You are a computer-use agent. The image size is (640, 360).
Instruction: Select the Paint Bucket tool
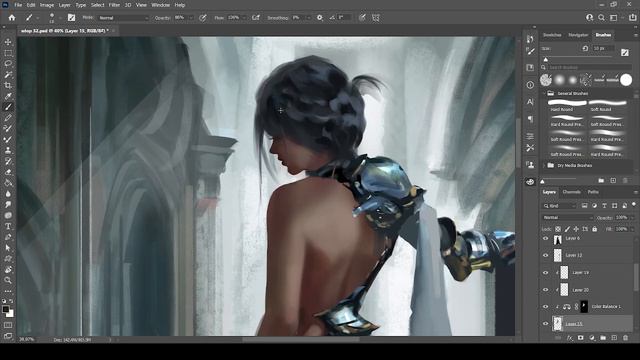[x=8, y=183]
